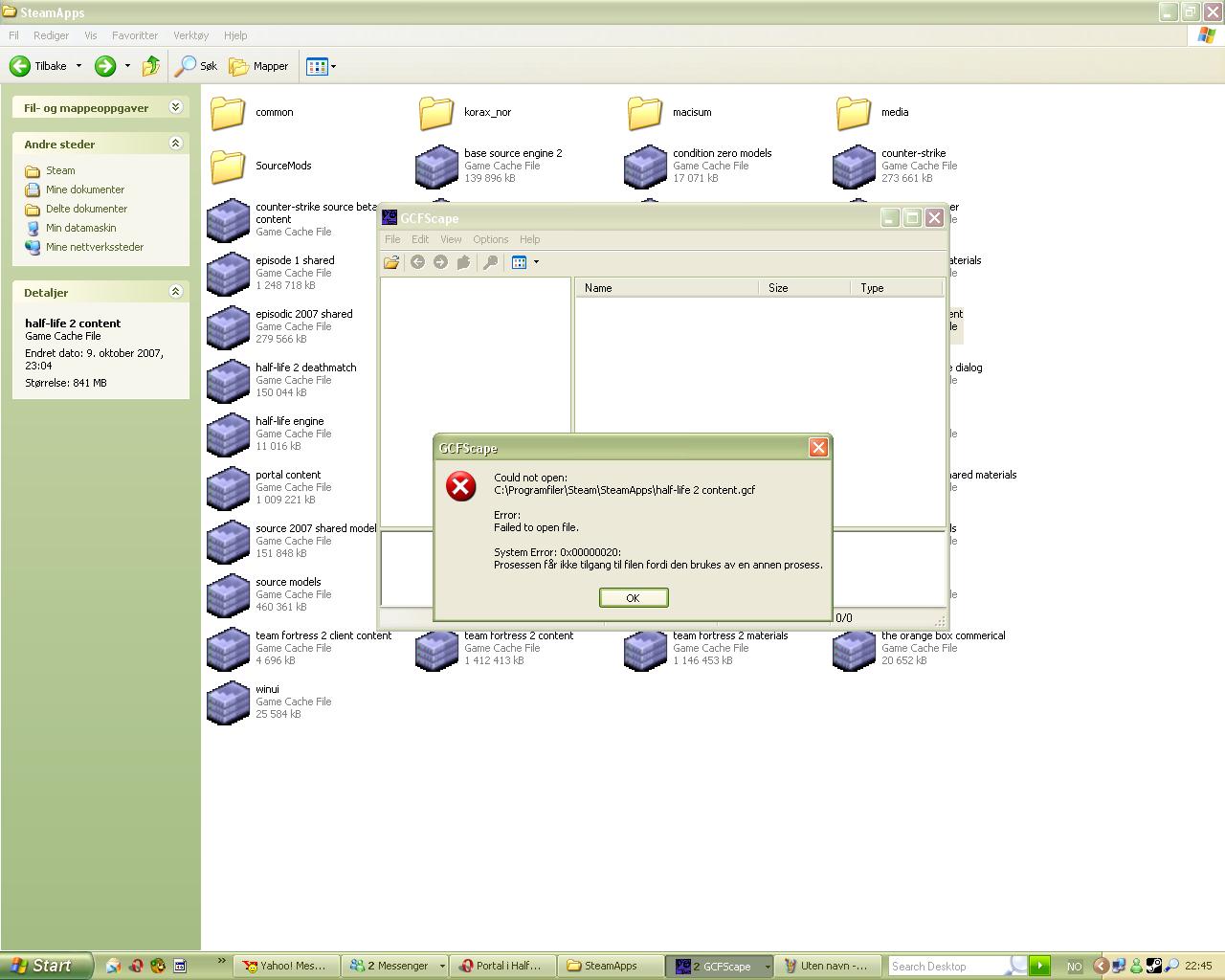Click the Tilbake back button in Explorer
This screenshot has height=980, width=1225.
point(38,66)
